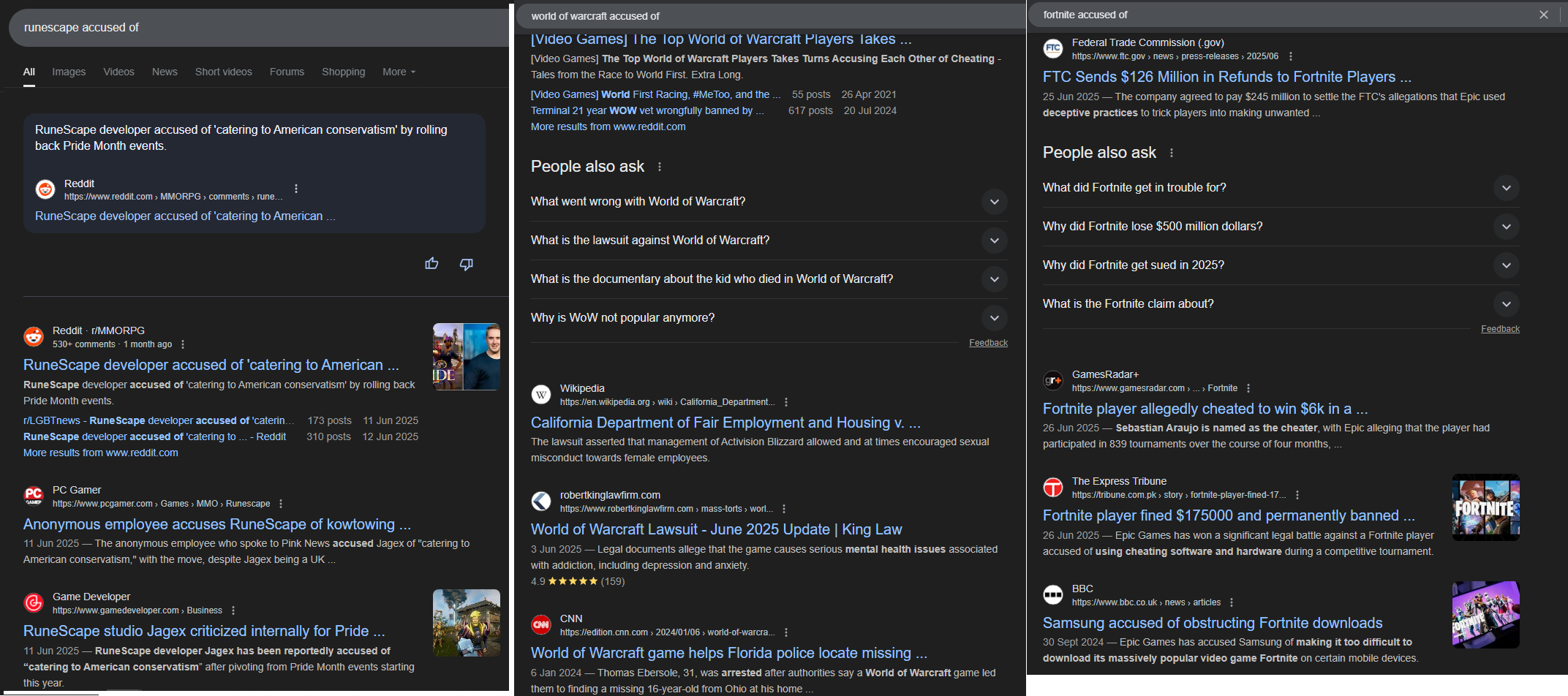Switch to the Images tab
1568x696 pixels.
pos(69,72)
